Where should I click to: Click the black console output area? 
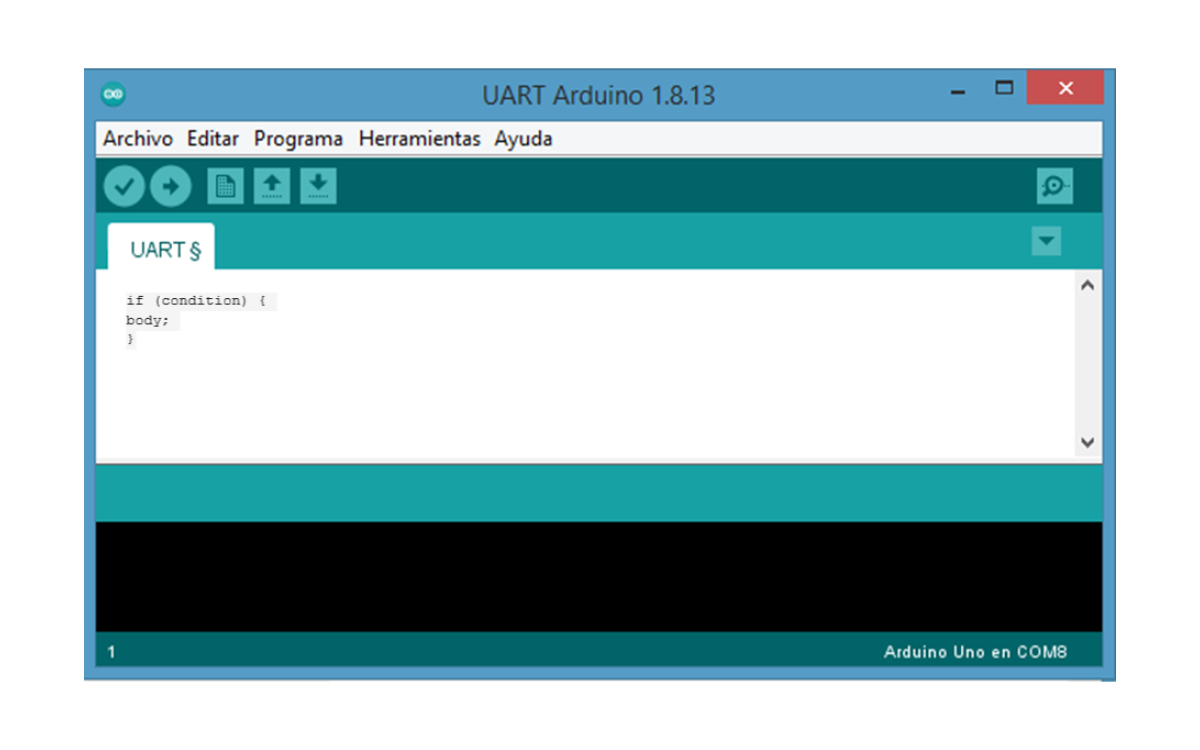[x=599, y=576]
